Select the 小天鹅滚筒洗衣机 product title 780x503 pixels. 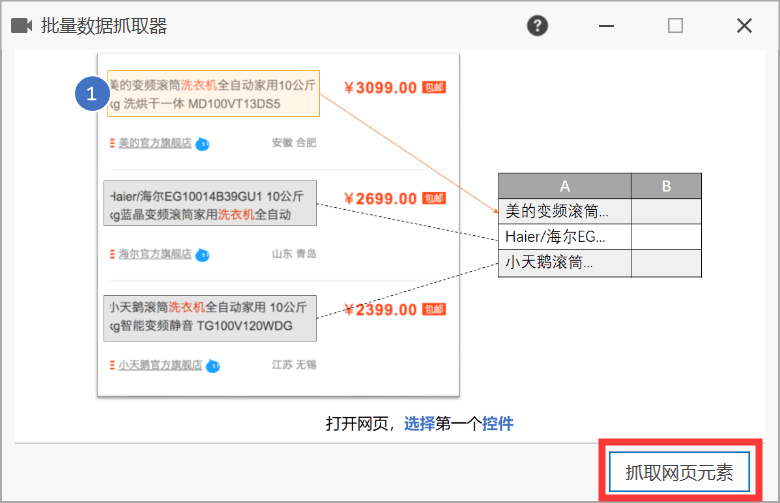(210, 318)
